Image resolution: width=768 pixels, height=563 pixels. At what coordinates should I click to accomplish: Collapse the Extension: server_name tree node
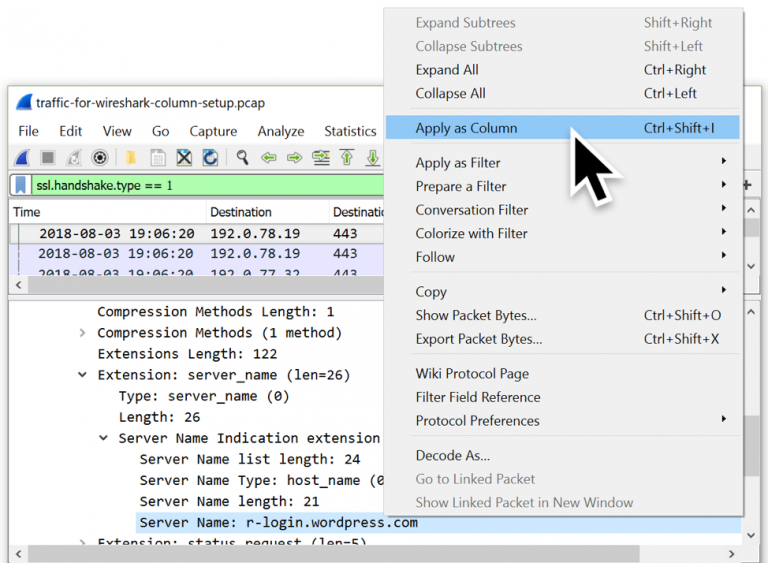82,376
